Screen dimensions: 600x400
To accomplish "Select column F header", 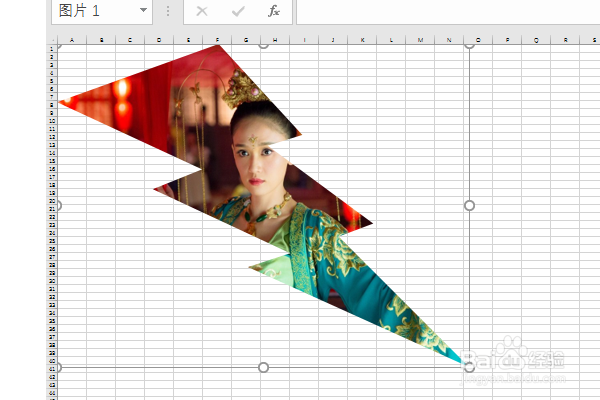I will [x=217, y=40].
